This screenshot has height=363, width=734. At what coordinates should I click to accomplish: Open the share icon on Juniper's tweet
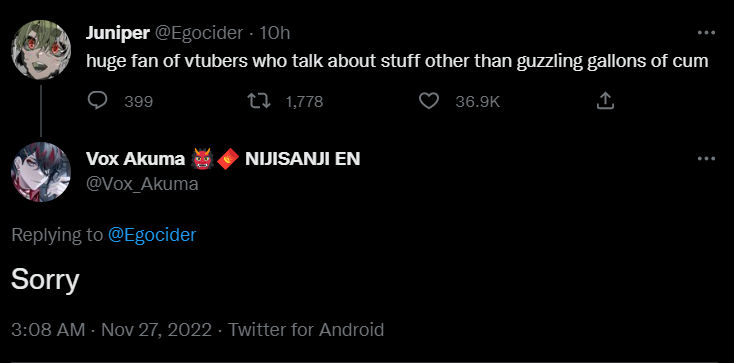605,101
